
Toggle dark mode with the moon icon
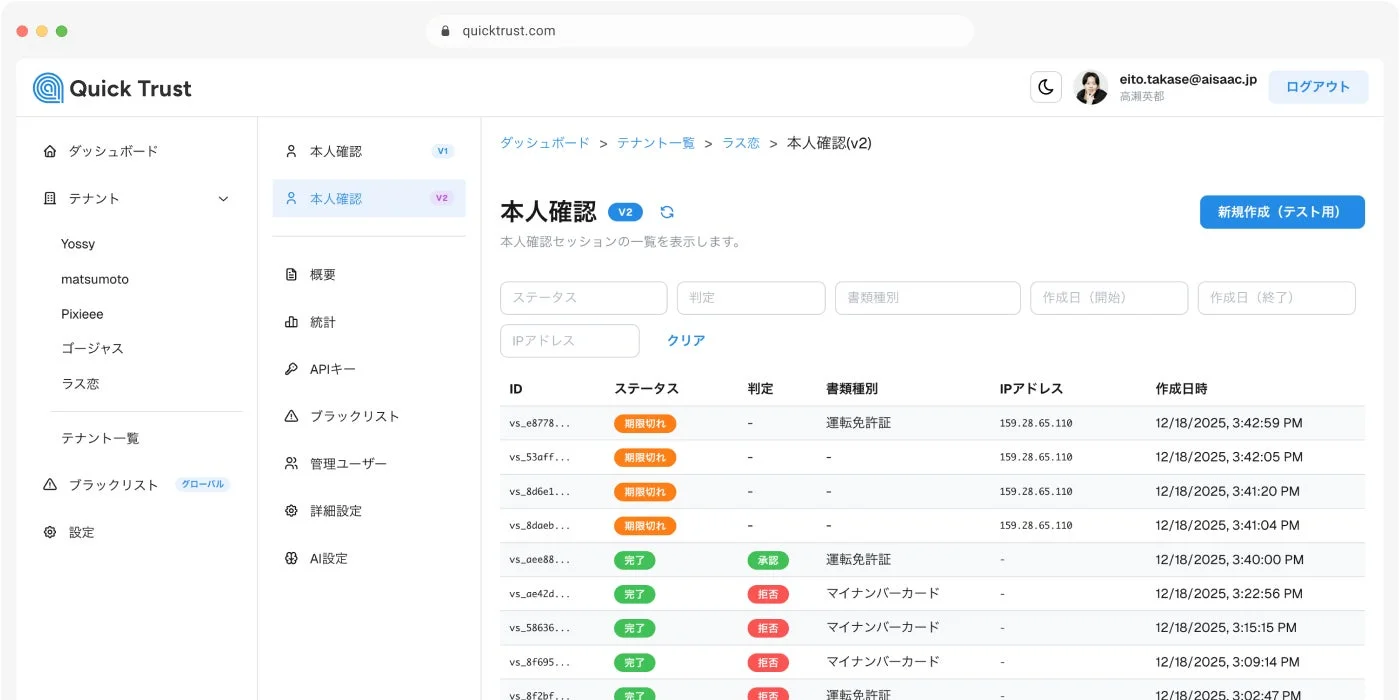point(1046,87)
